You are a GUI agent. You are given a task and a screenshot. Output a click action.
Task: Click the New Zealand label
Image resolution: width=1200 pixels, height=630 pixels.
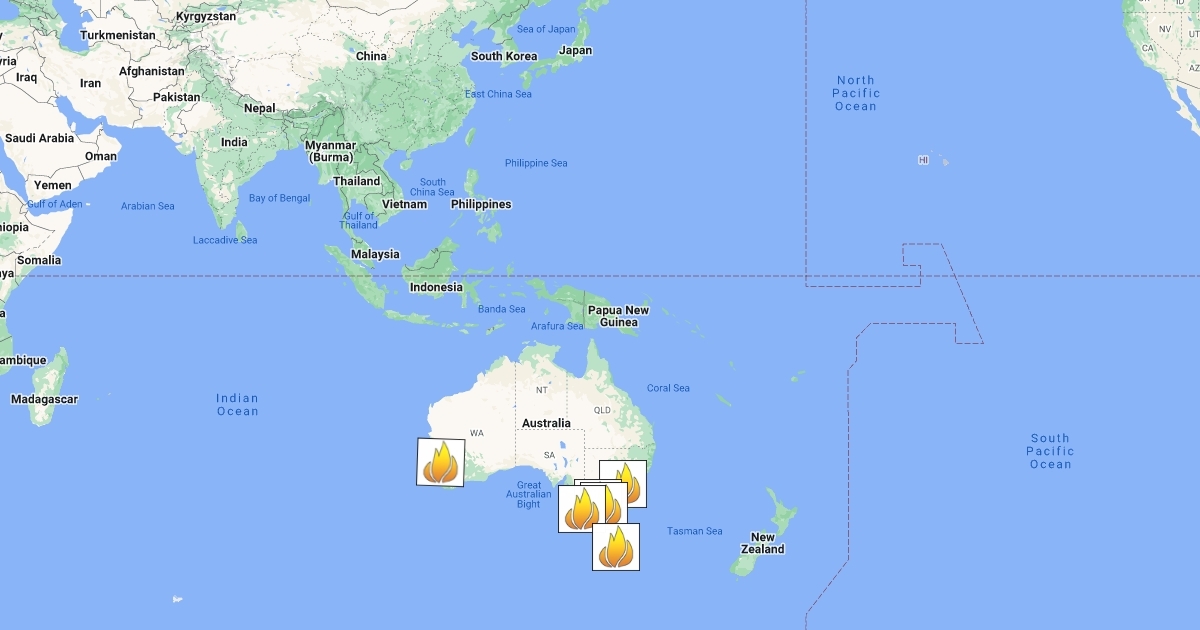pos(763,543)
